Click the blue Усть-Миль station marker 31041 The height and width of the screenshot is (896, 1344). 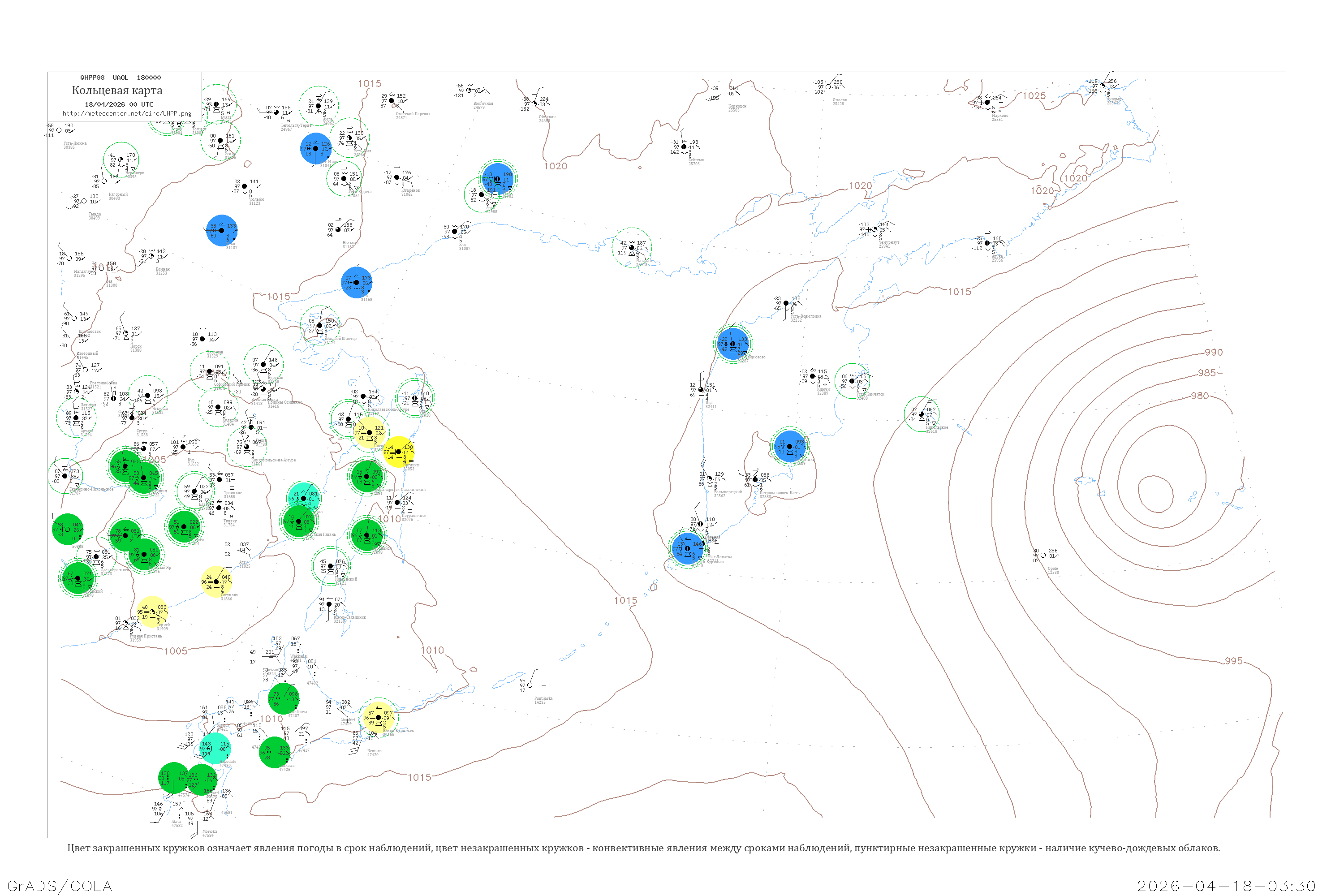pos(315,149)
